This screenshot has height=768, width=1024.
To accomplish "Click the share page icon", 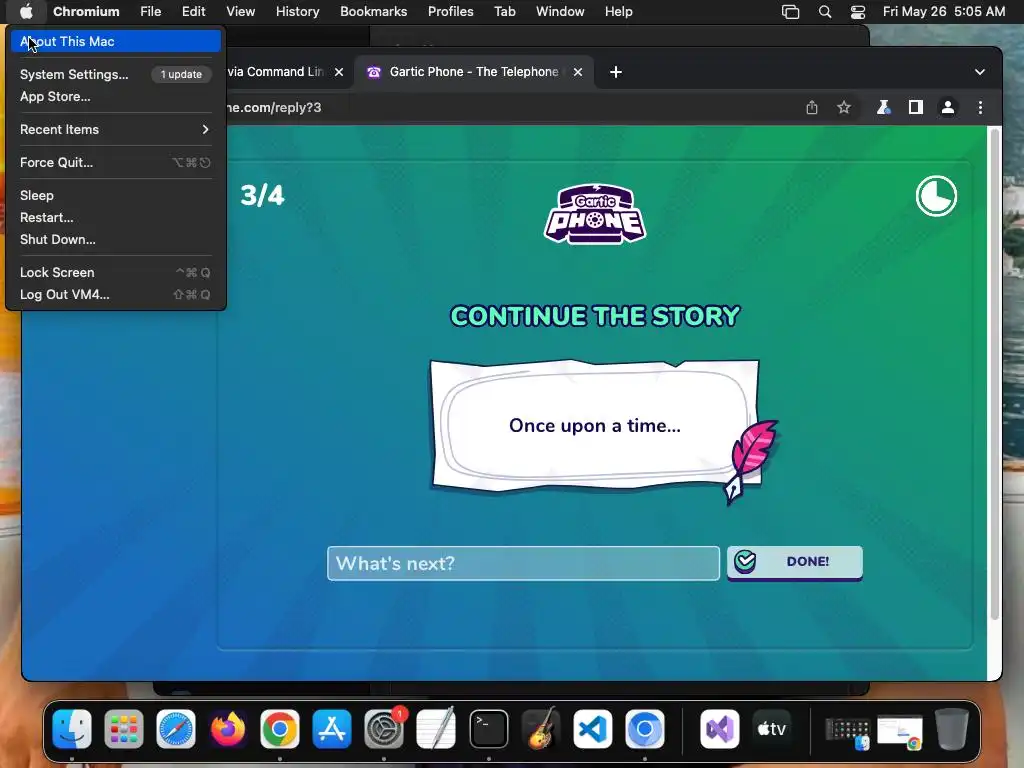I will [x=812, y=108].
